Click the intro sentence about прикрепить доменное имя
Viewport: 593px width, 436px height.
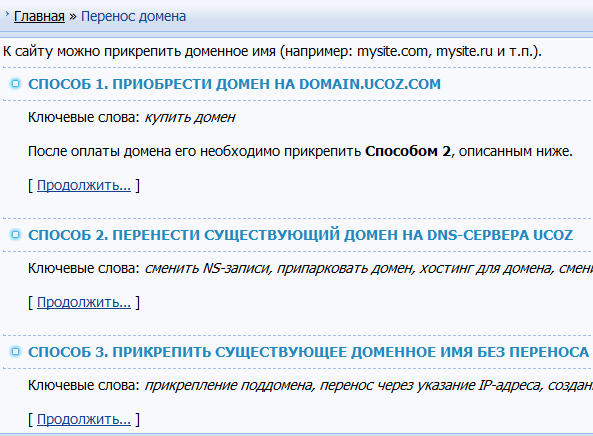272,51
